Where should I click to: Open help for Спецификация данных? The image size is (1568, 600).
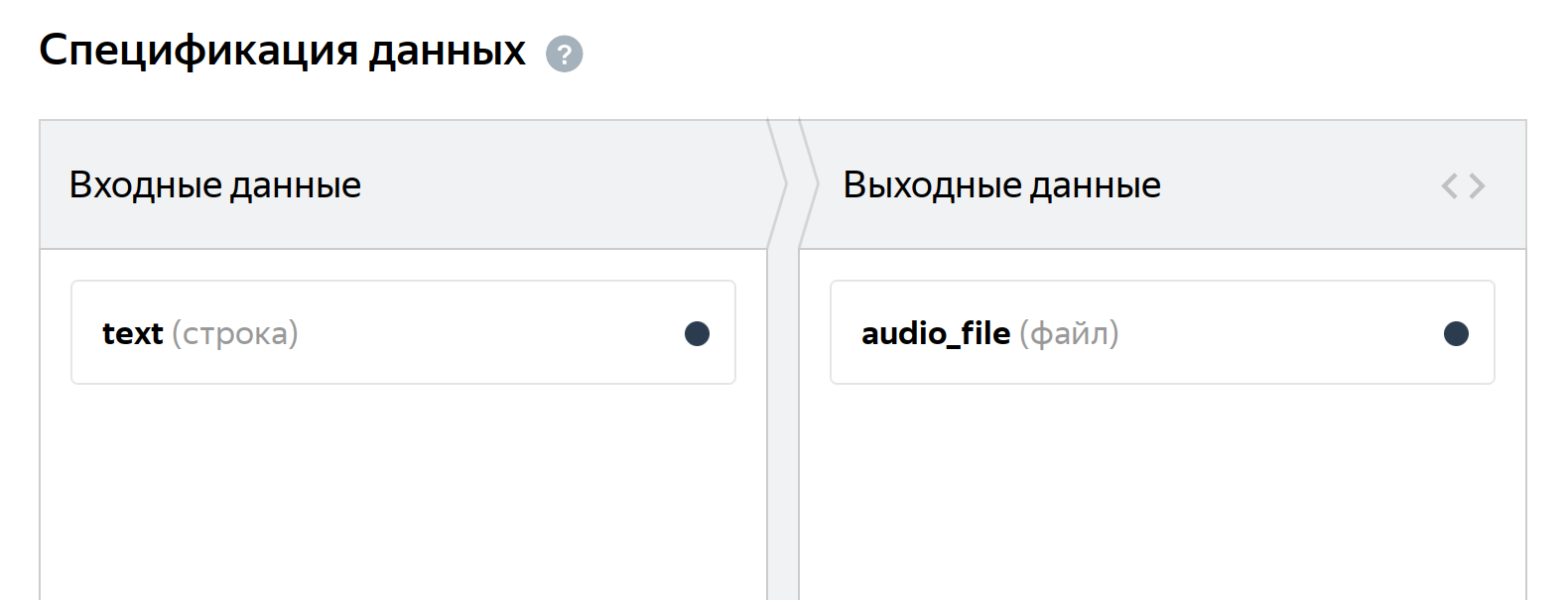tap(565, 54)
